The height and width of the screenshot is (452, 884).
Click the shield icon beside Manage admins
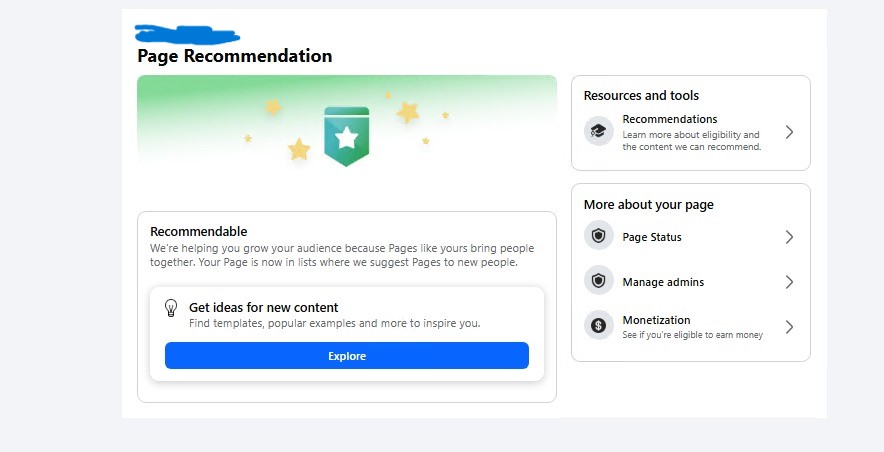coord(598,281)
